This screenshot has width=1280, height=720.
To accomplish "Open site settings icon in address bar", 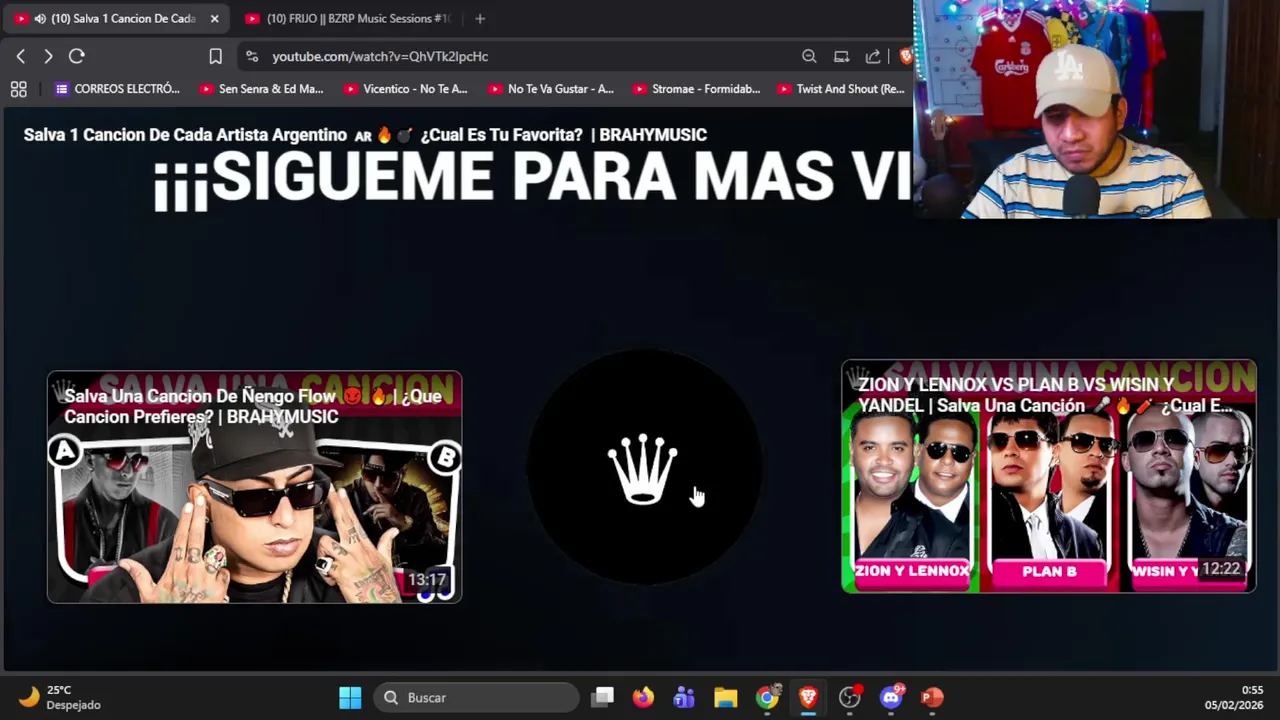I will click(x=252, y=57).
